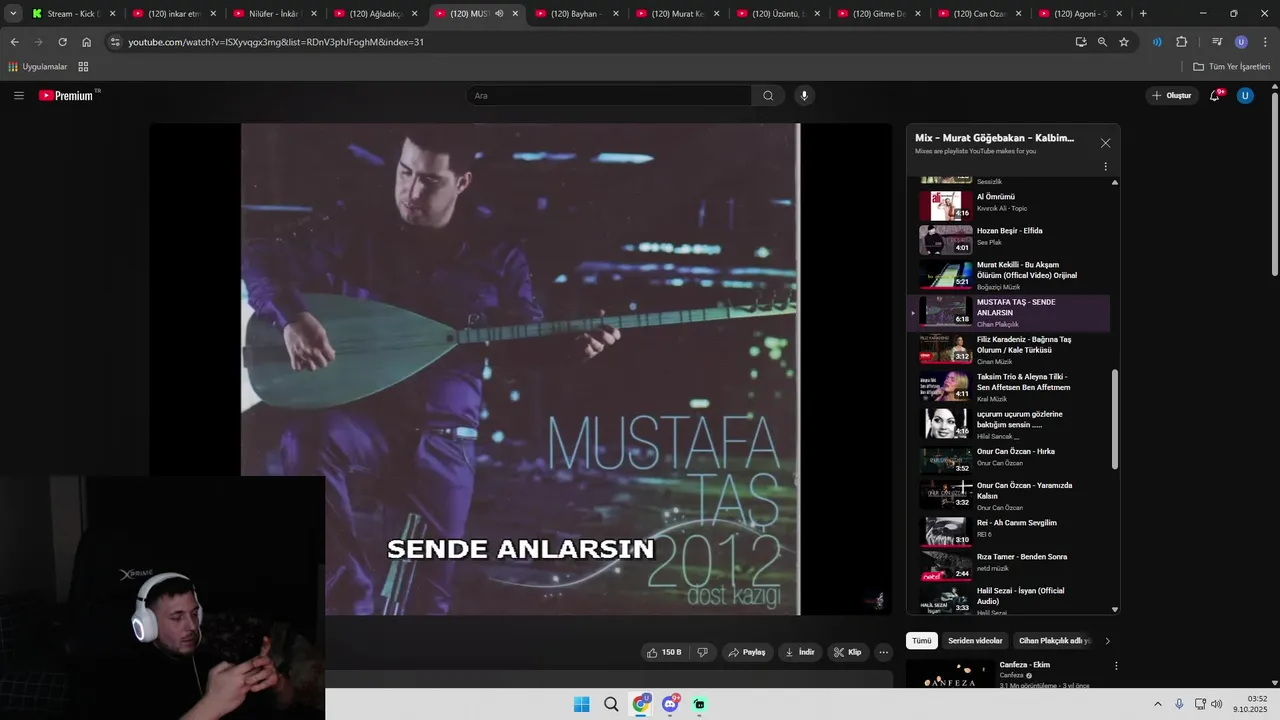Switch to Can Ozan tab

click(980, 14)
